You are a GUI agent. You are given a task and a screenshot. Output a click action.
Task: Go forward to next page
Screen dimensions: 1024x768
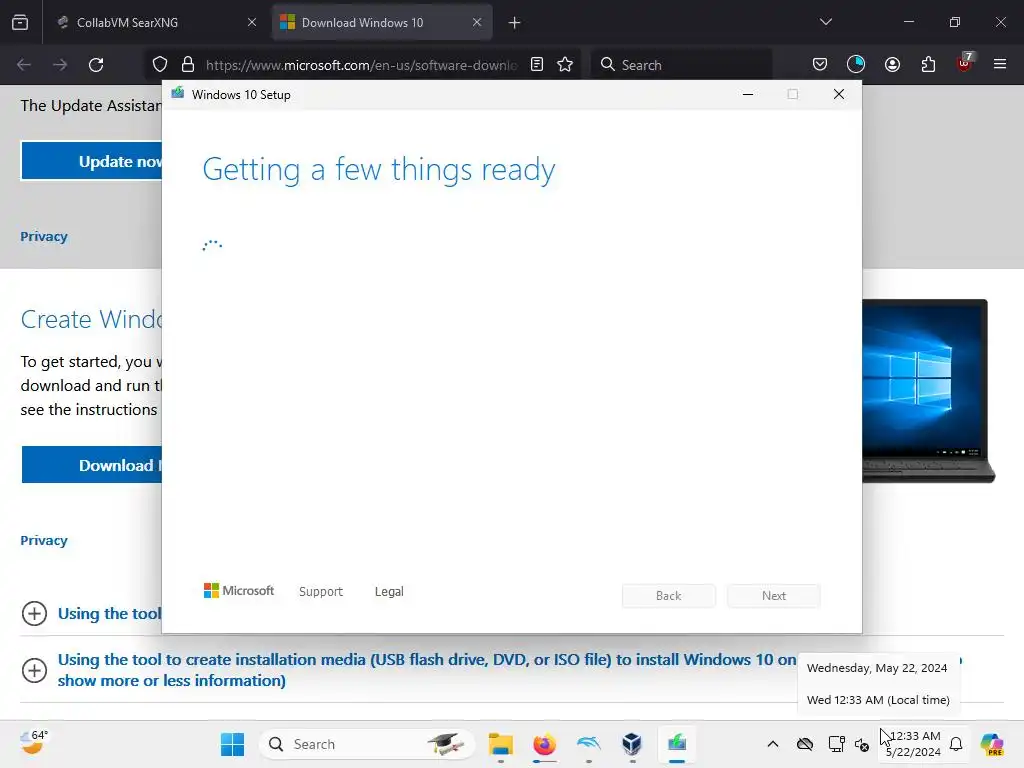[60, 65]
